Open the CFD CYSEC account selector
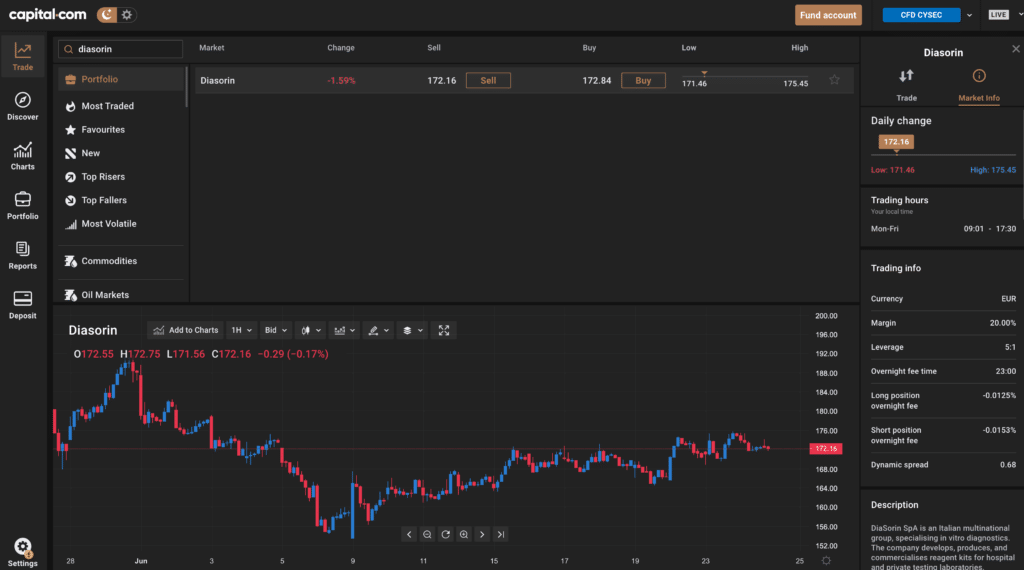This screenshot has width=1024, height=570. click(x=921, y=15)
